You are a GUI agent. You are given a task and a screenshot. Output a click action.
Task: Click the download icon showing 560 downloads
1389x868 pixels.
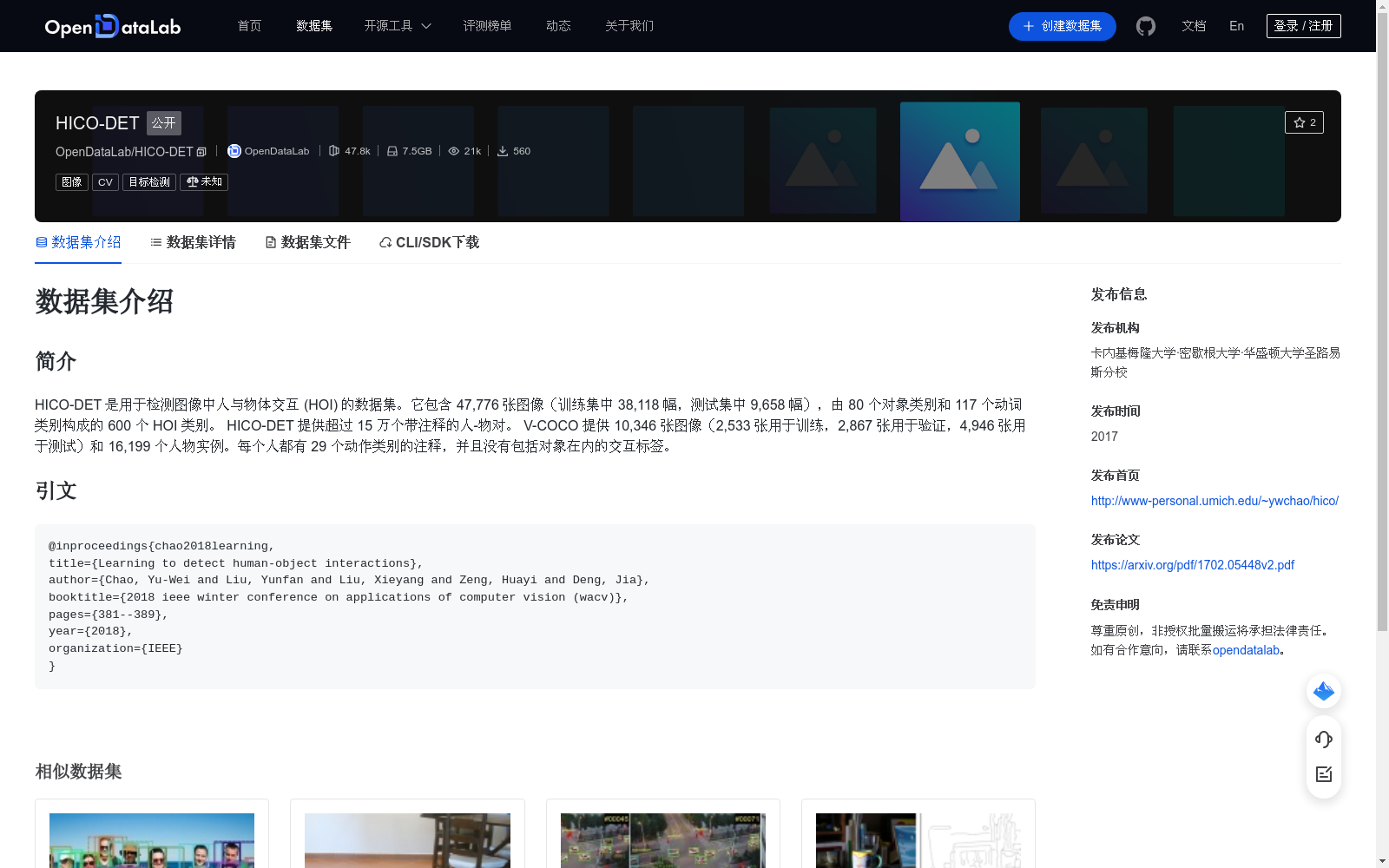click(504, 150)
